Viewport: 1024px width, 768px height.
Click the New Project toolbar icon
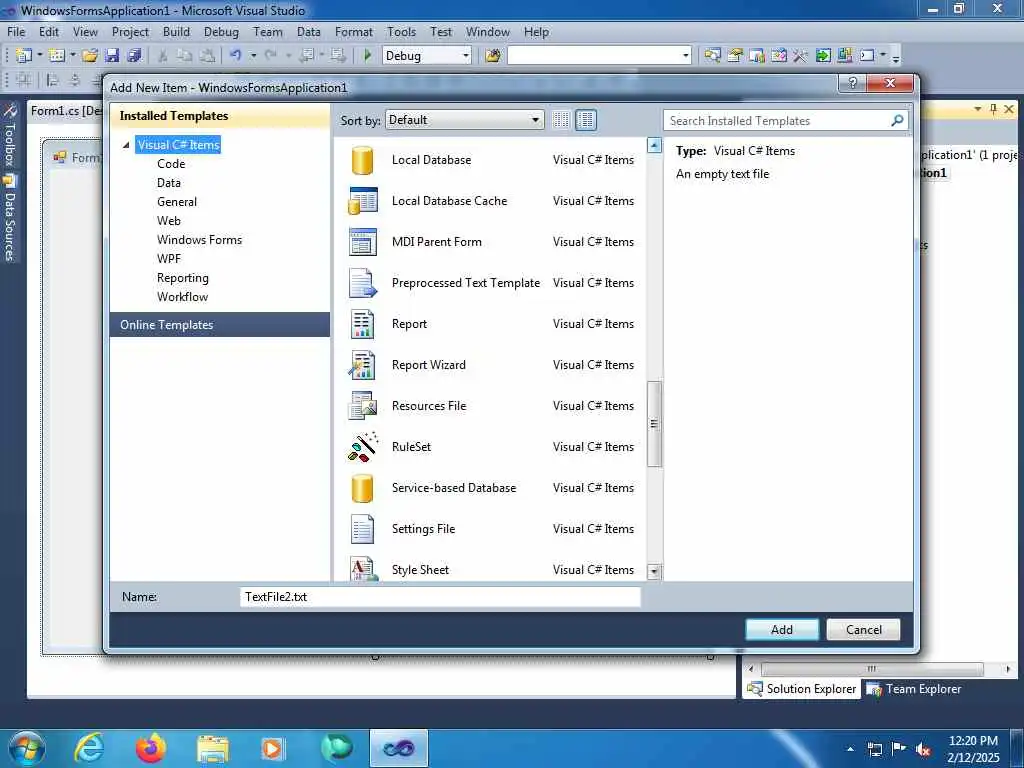24,56
